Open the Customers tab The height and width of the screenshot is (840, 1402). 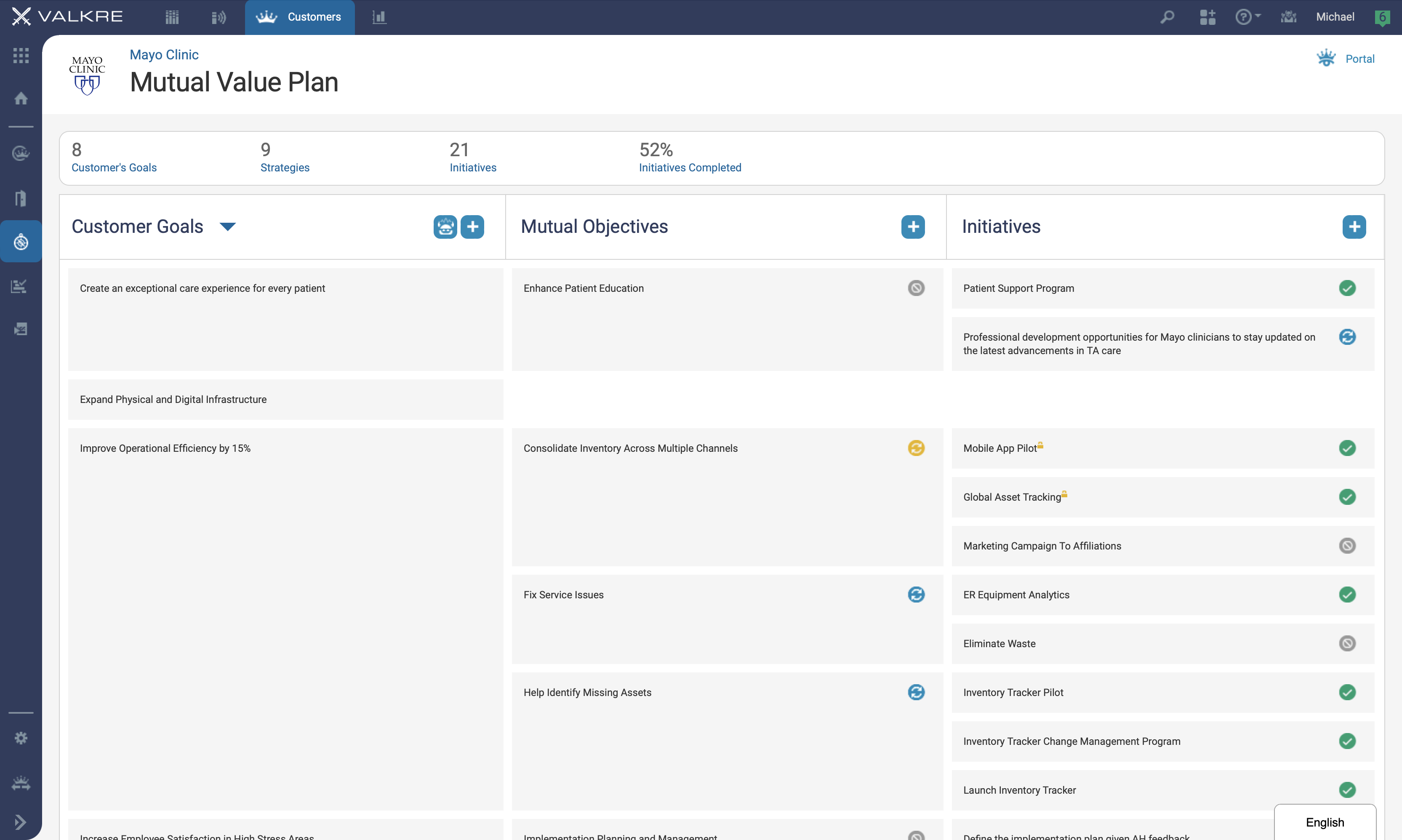pyautogui.click(x=299, y=17)
